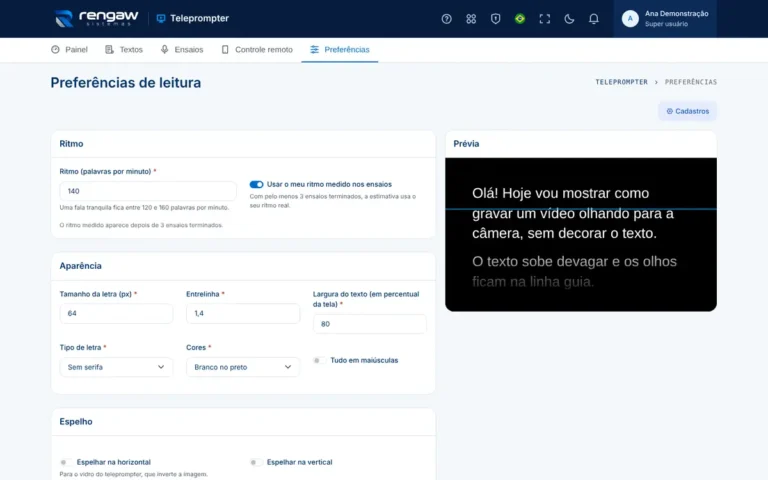Click the Textos tab document icon

109,49
